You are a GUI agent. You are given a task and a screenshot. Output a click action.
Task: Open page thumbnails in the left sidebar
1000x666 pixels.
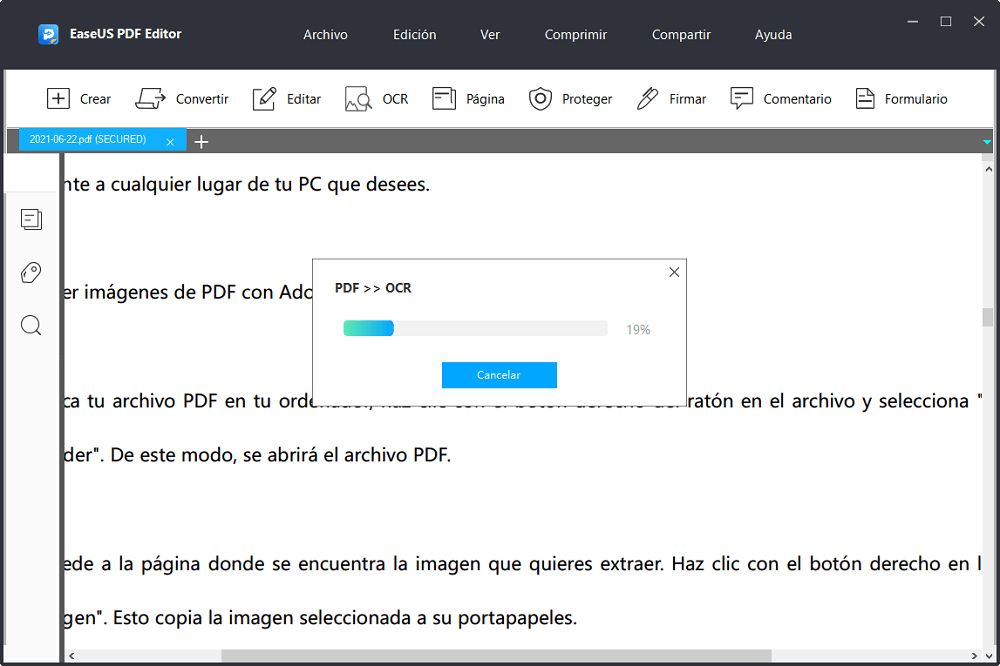(31, 219)
